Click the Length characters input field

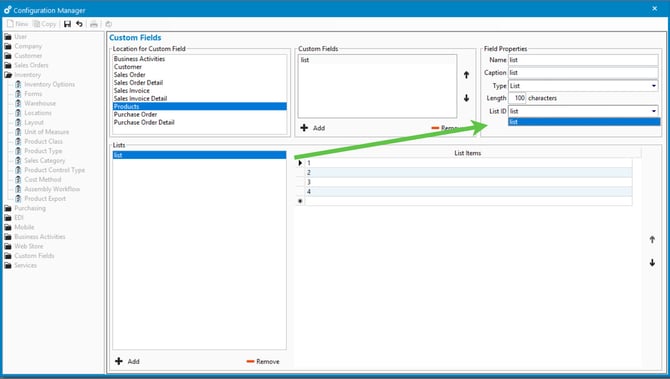coord(517,98)
